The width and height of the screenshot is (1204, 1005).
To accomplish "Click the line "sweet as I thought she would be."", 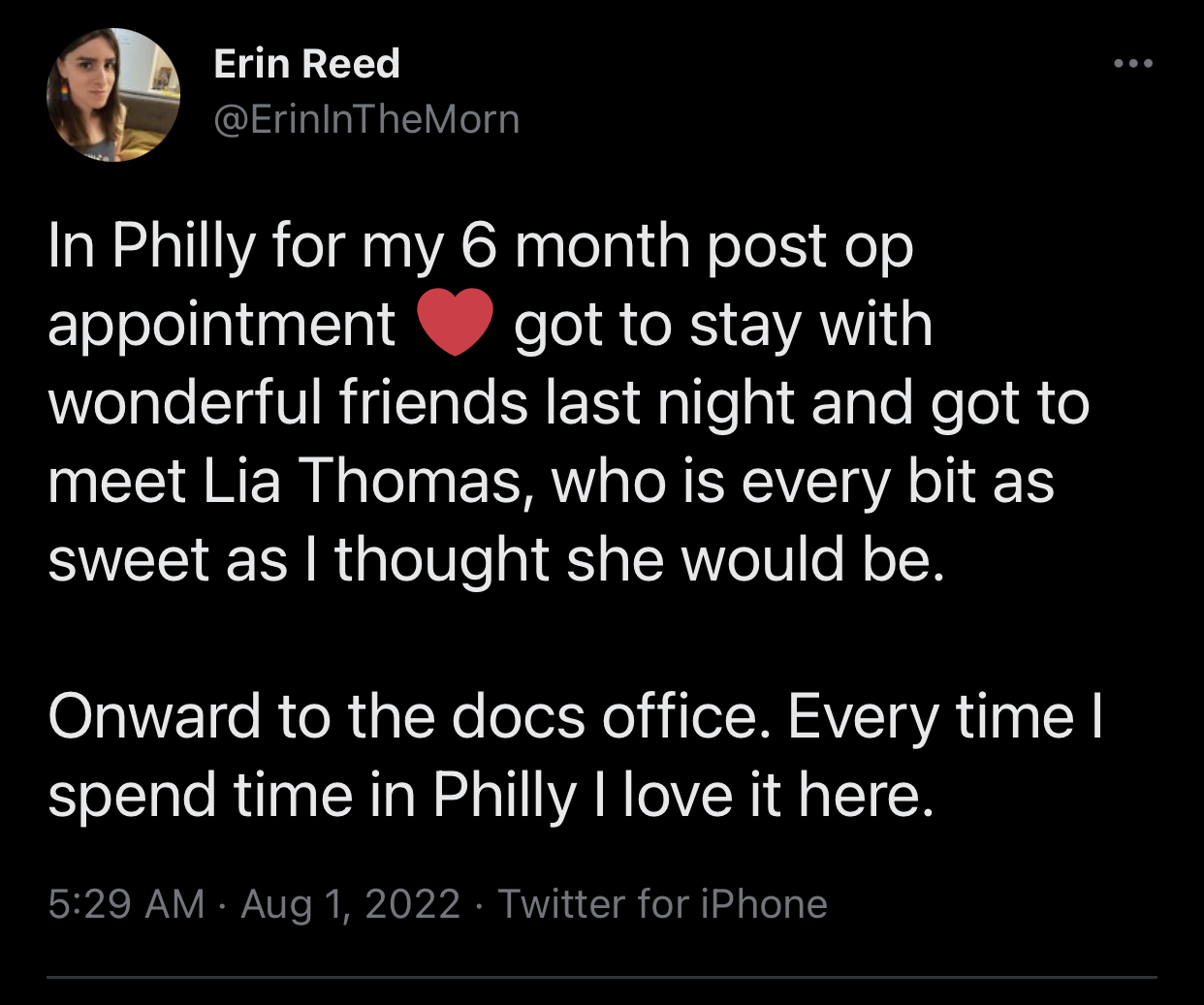I will click(495, 560).
